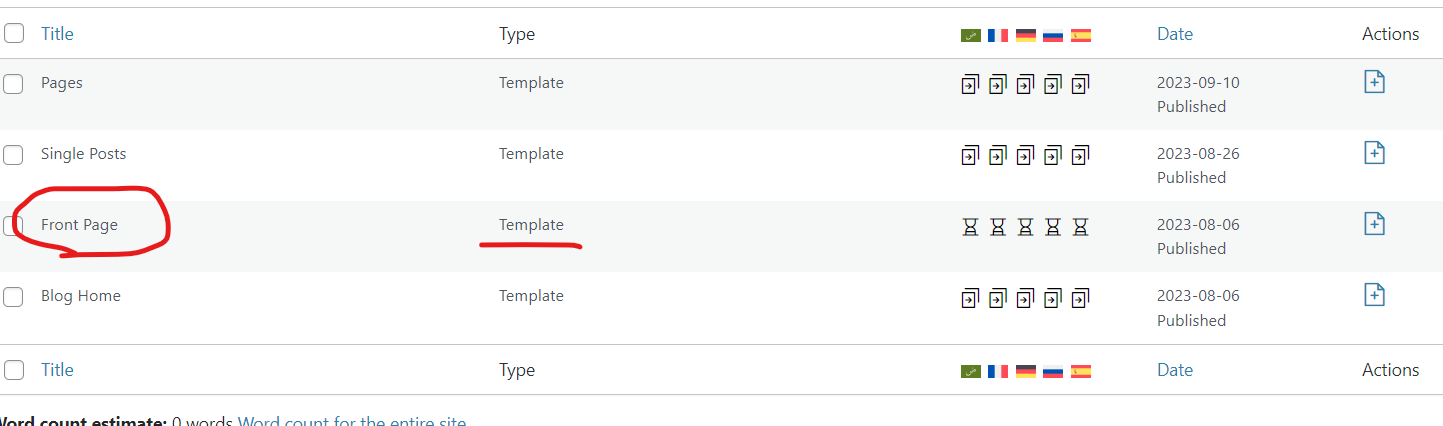Click the add-note icon for Blog Home row
Screen dimensions: 1443x426
pyautogui.click(x=1375, y=295)
